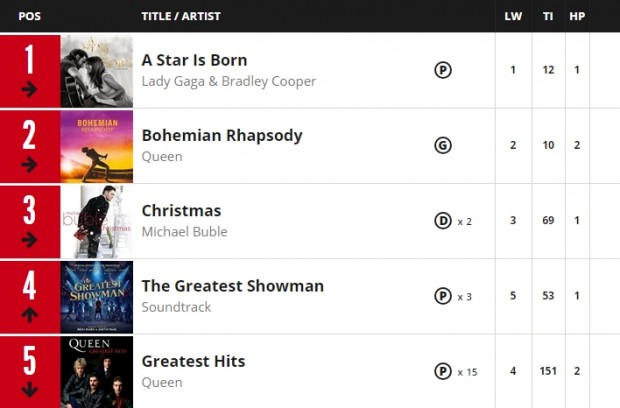Click the platinum certification icon for A Star Is Born
The image size is (620, 408).
pyautogui.click(x=443, y=70)
